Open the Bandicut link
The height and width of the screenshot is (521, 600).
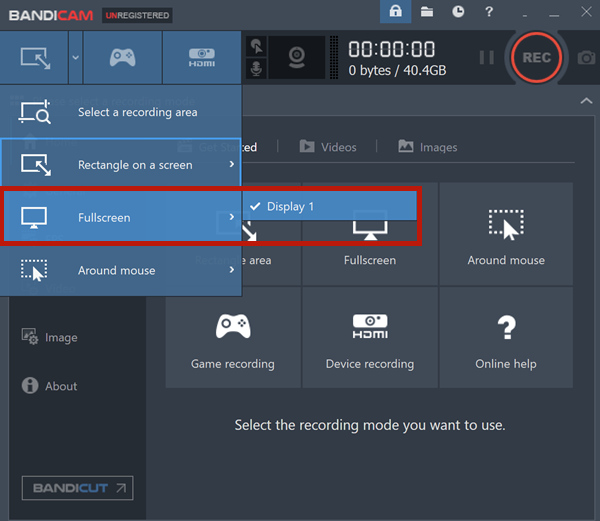click(77, 488)
